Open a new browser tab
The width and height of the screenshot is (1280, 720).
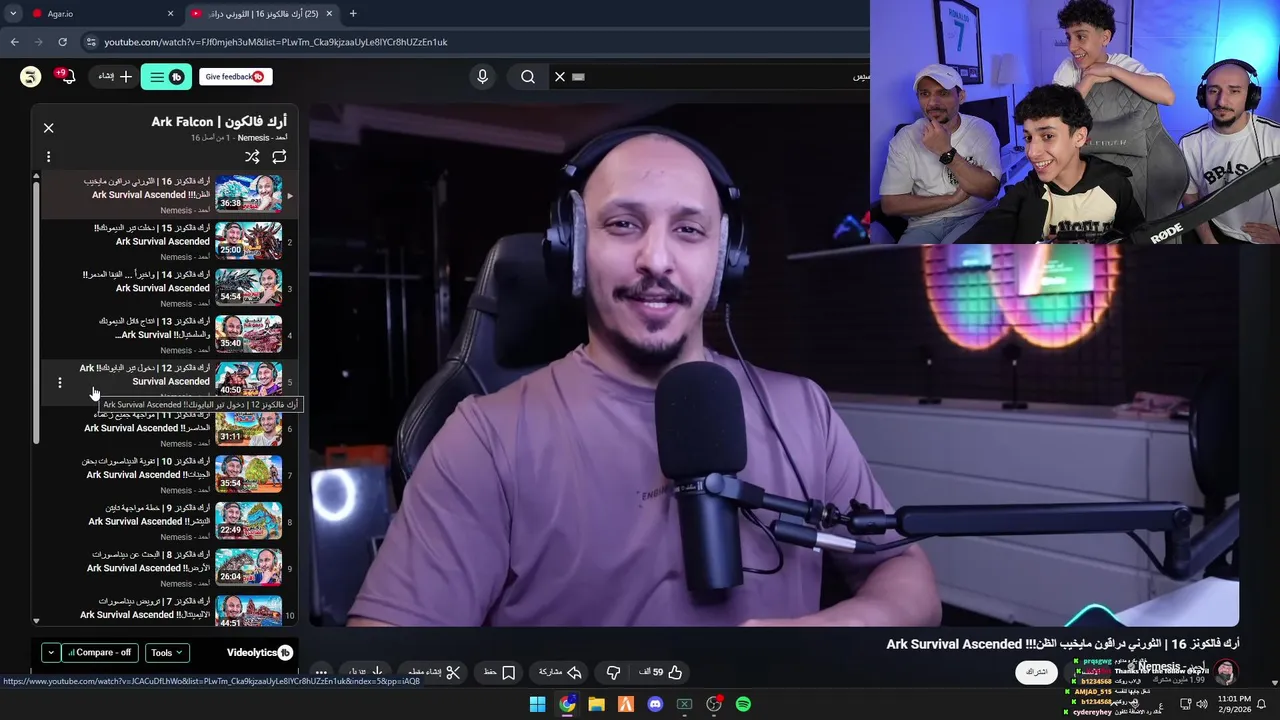point(353,13)
